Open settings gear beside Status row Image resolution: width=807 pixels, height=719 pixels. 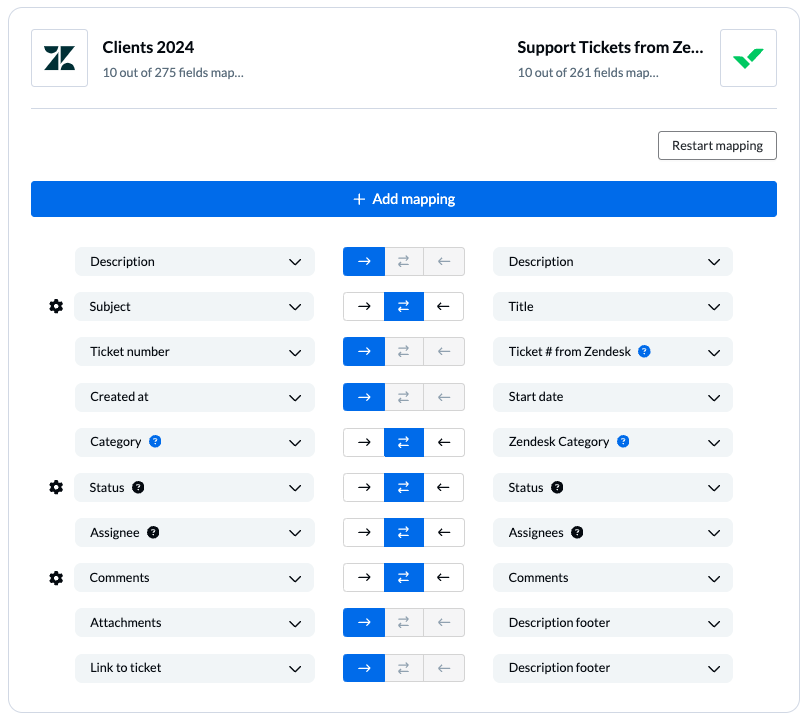click(56, 487)
